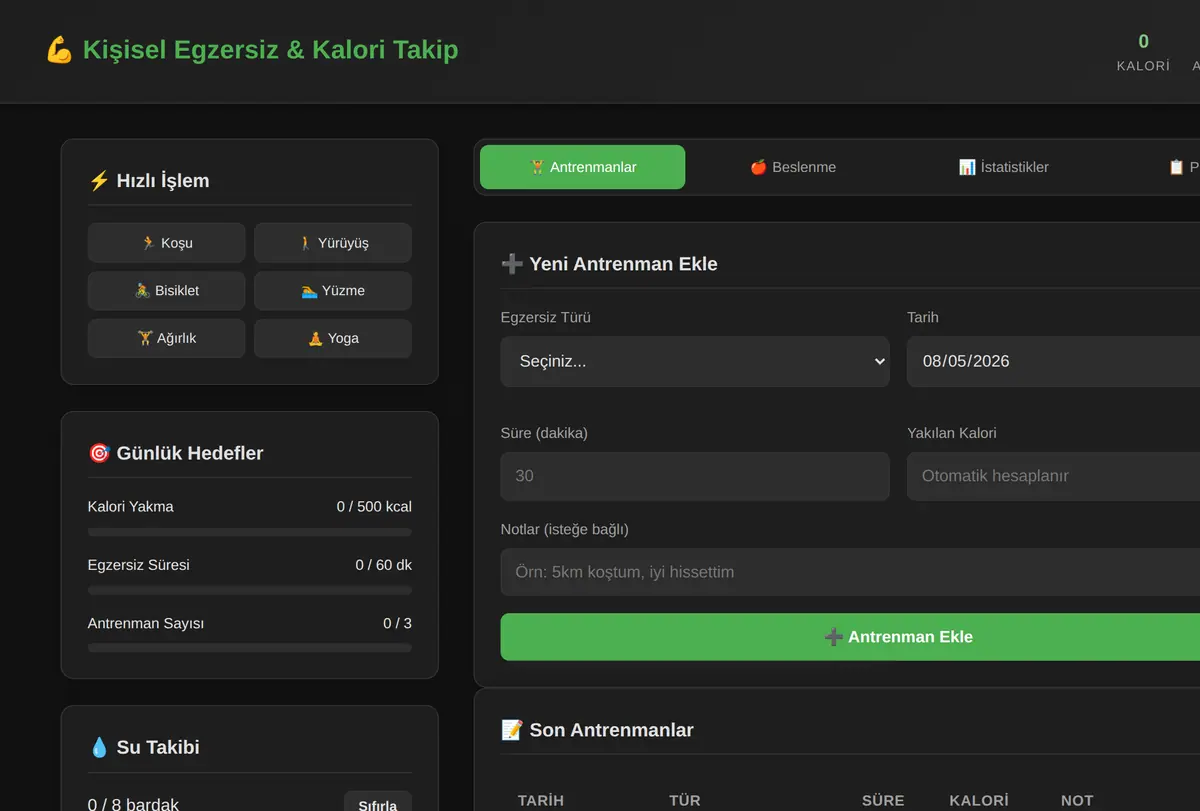Image resolution: width=1200 pixels, height=811 pixels.
Task: Click the NOT column header
Action: tap(1077, 800)
